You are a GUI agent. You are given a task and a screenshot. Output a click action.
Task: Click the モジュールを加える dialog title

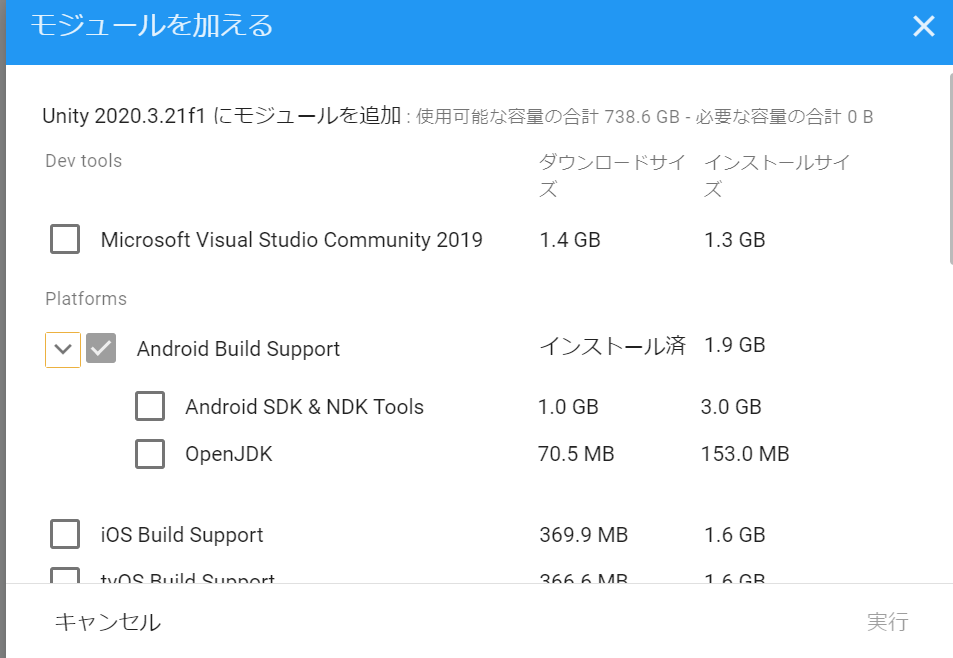[152, 26]
